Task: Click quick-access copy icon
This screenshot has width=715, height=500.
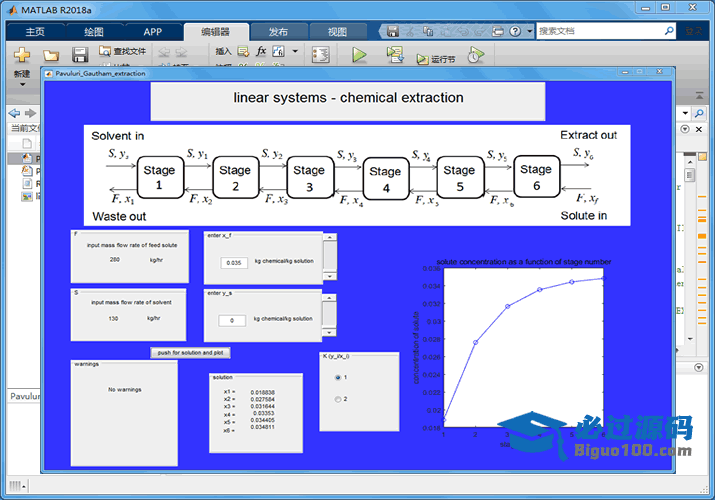Action: [428, 31]
